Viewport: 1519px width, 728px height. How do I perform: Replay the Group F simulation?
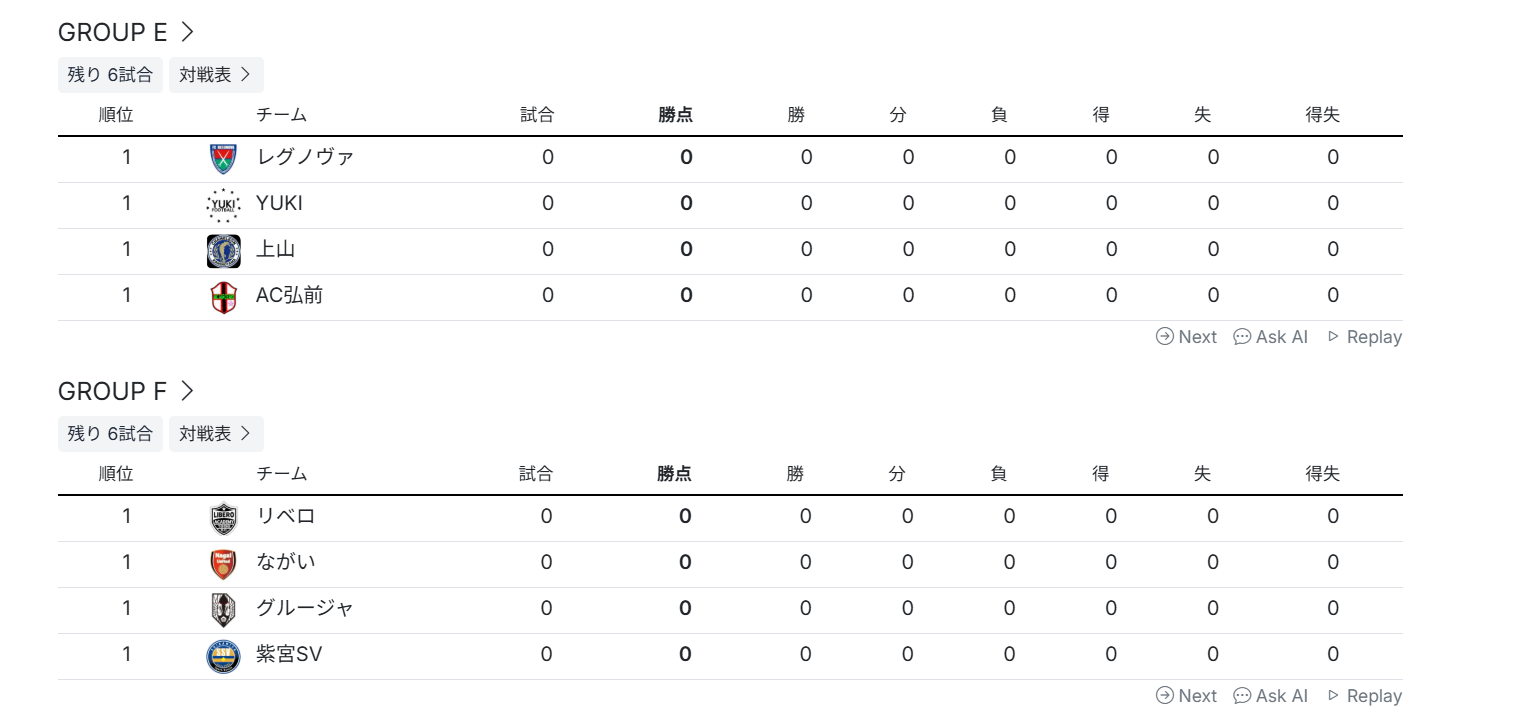click(1364, 696)
